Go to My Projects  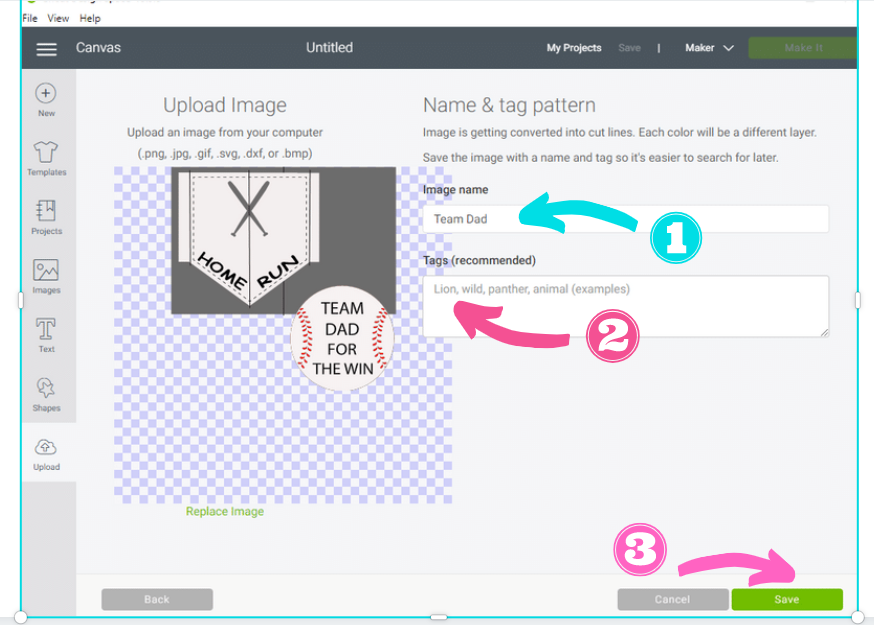coord(574,48)
